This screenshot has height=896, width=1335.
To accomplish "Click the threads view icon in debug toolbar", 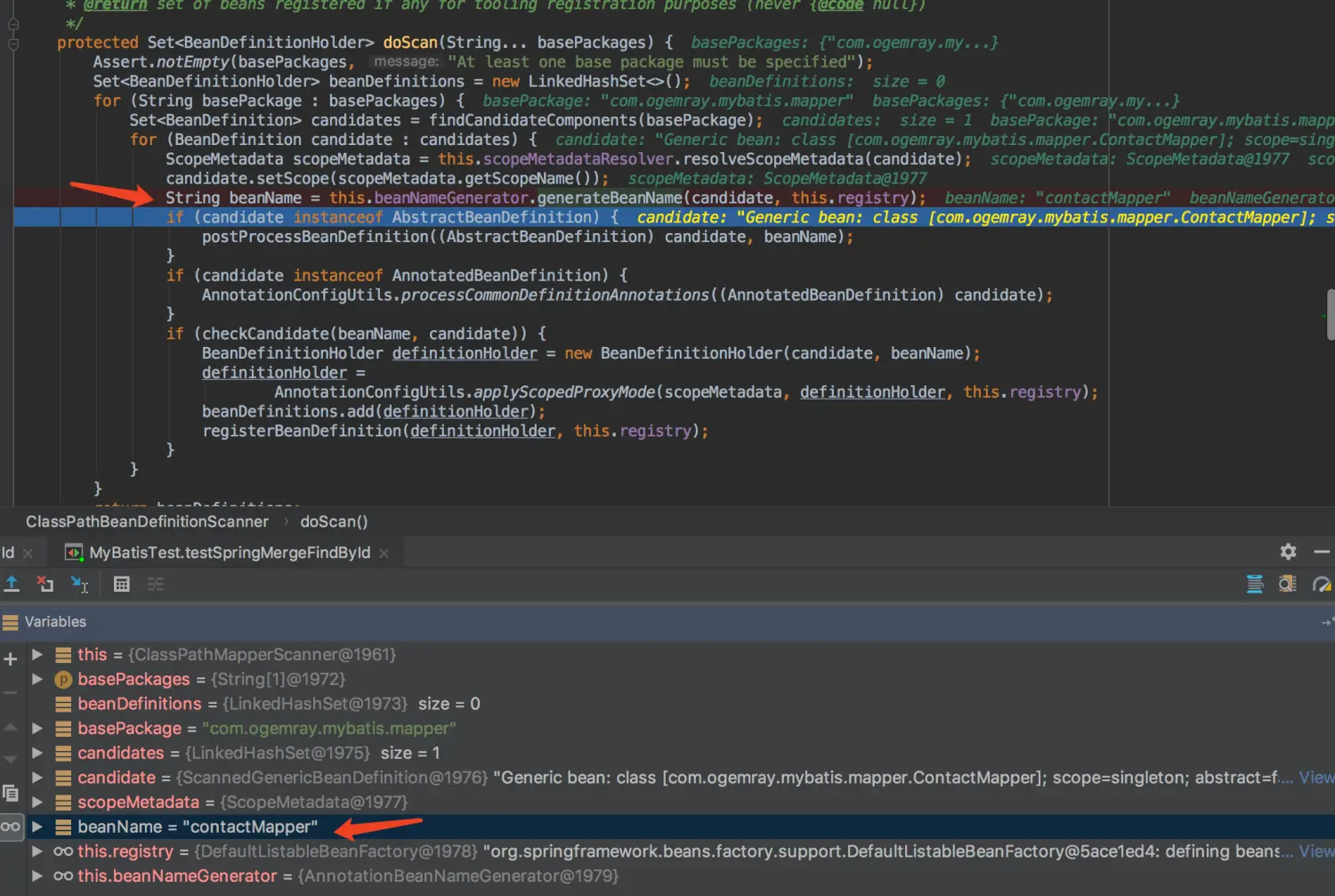I will tap(1255, 584).
